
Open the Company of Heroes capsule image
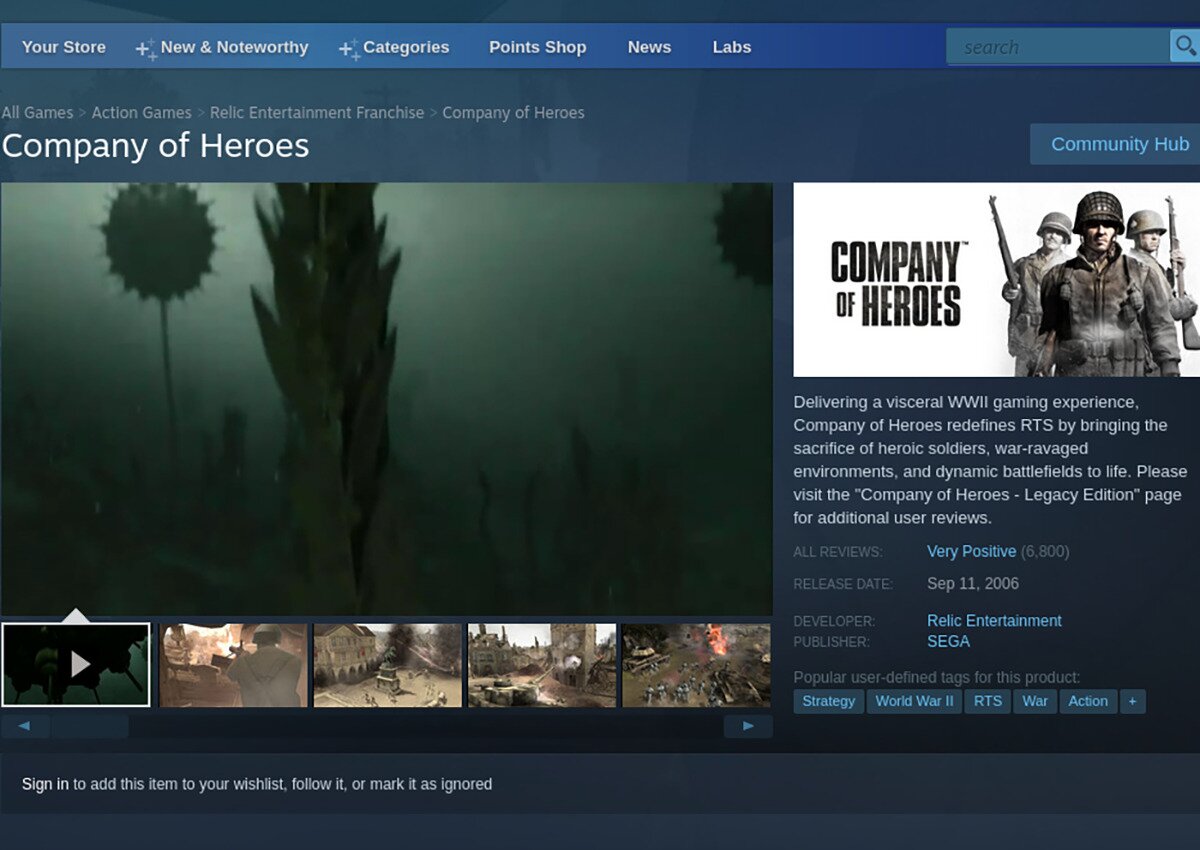pos(996,279)
